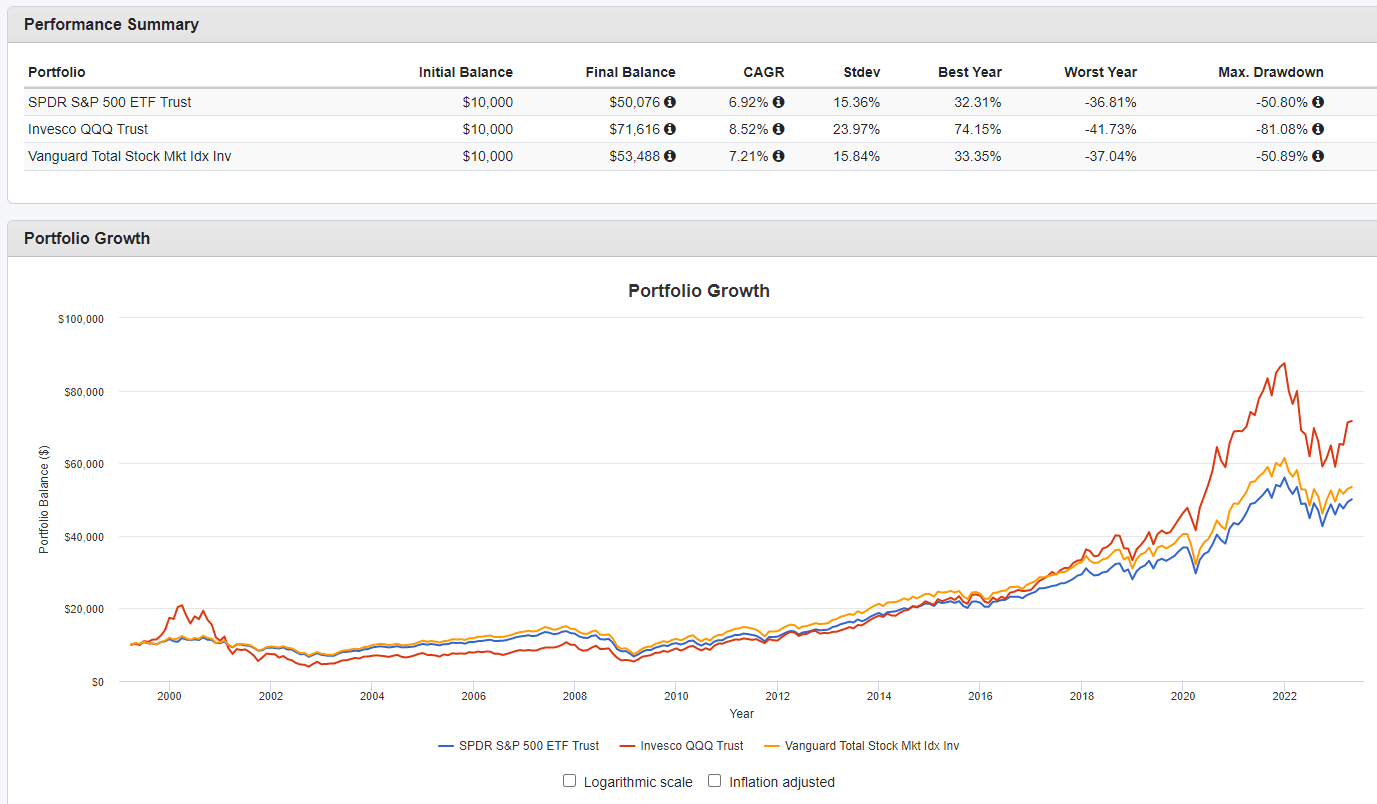Image resolution: width=1377 pixels, height=804 pixels.
Task: Click info icon next to SPDR CAGR 6.92%
Action: pyautogui.click(x=778, y=102)
